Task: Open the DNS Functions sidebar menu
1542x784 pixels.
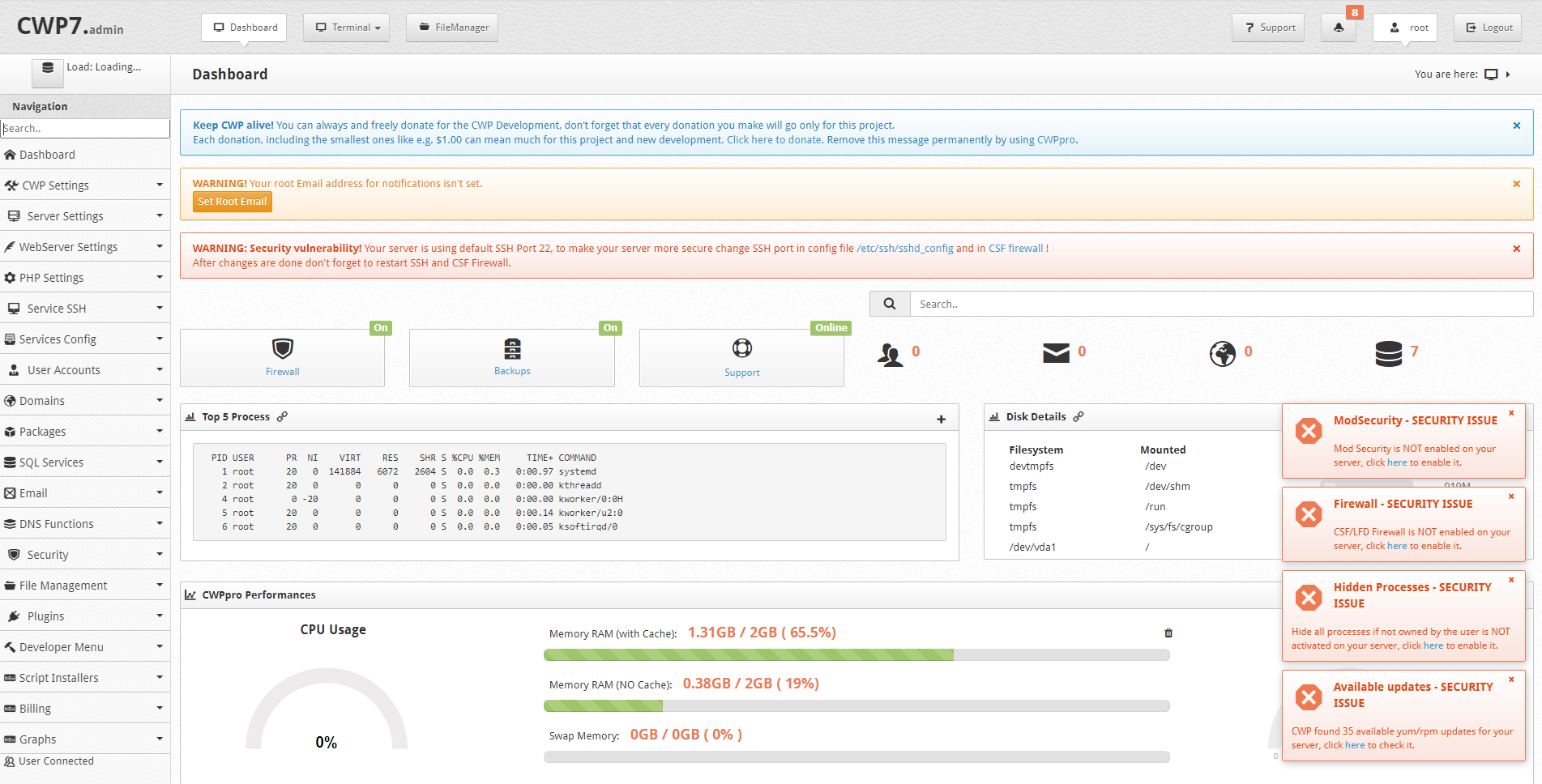Action: (85, 524)
